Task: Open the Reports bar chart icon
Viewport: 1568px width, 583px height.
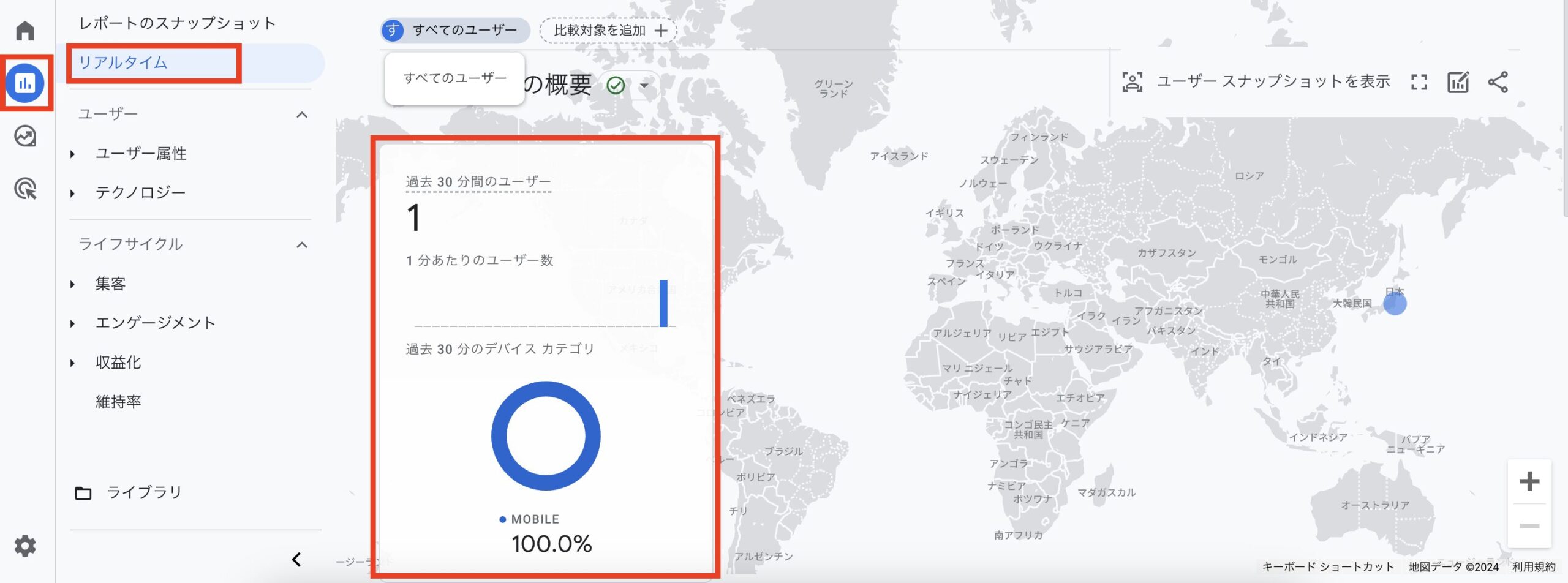Action: (25, 83)
